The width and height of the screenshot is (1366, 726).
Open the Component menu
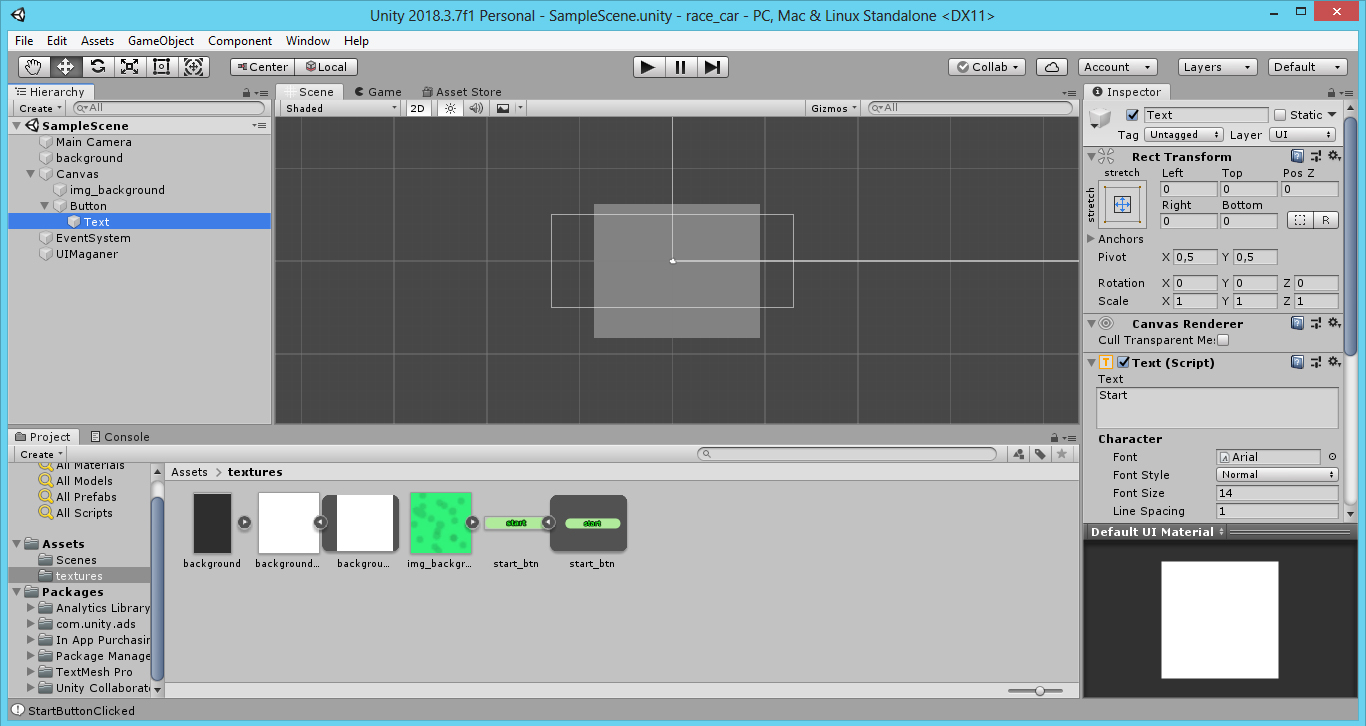[240, 41]
